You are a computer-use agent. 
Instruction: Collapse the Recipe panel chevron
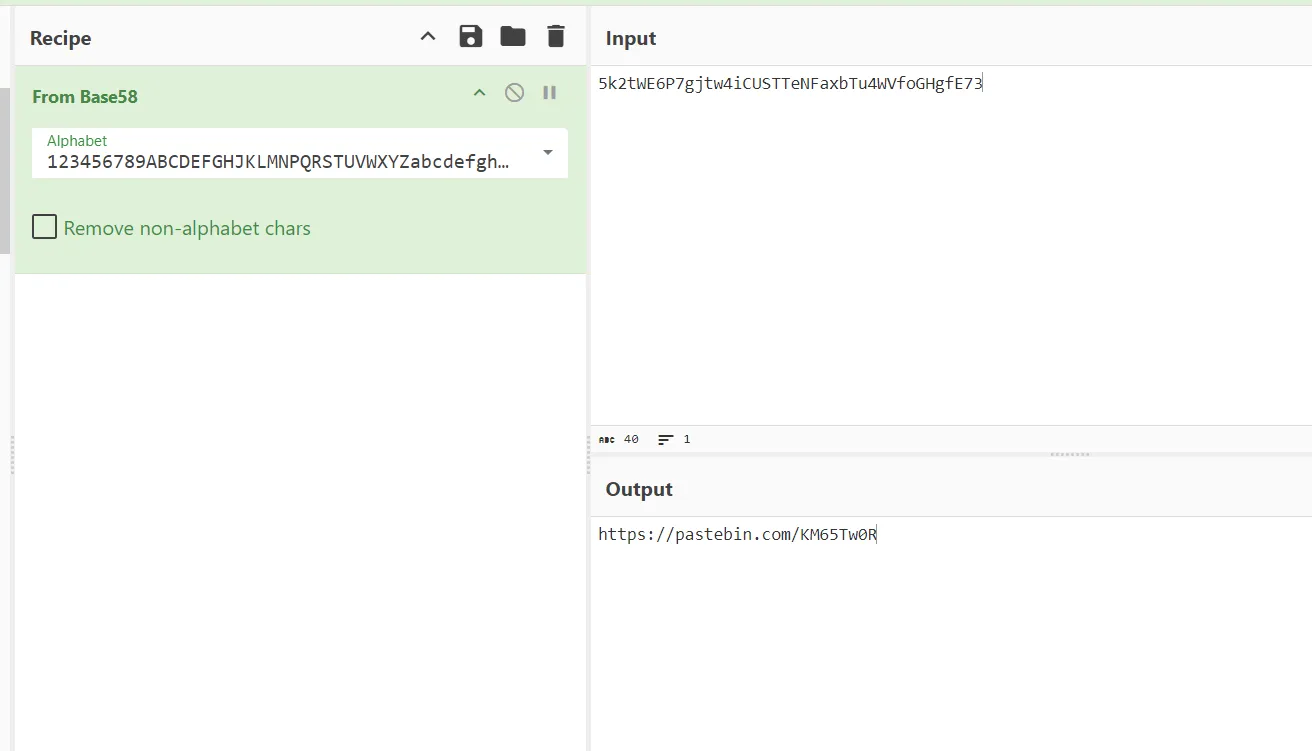point(428,37)
